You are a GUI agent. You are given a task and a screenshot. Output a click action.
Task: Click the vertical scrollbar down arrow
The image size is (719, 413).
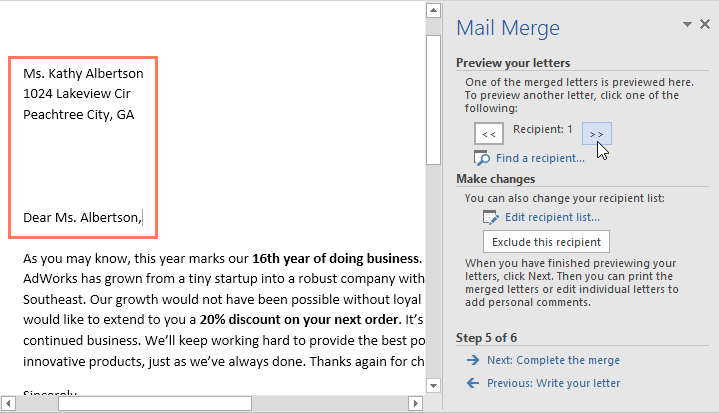[433, 385]
